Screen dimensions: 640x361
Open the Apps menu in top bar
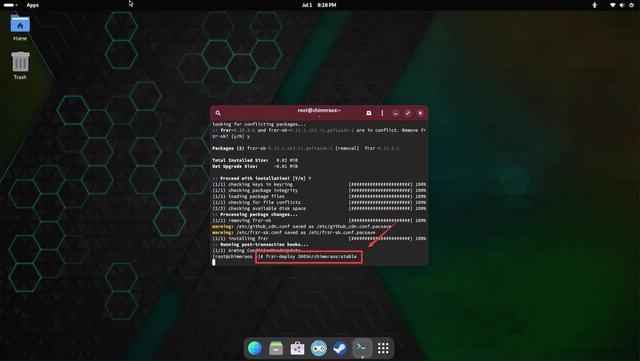coord(33,5)
